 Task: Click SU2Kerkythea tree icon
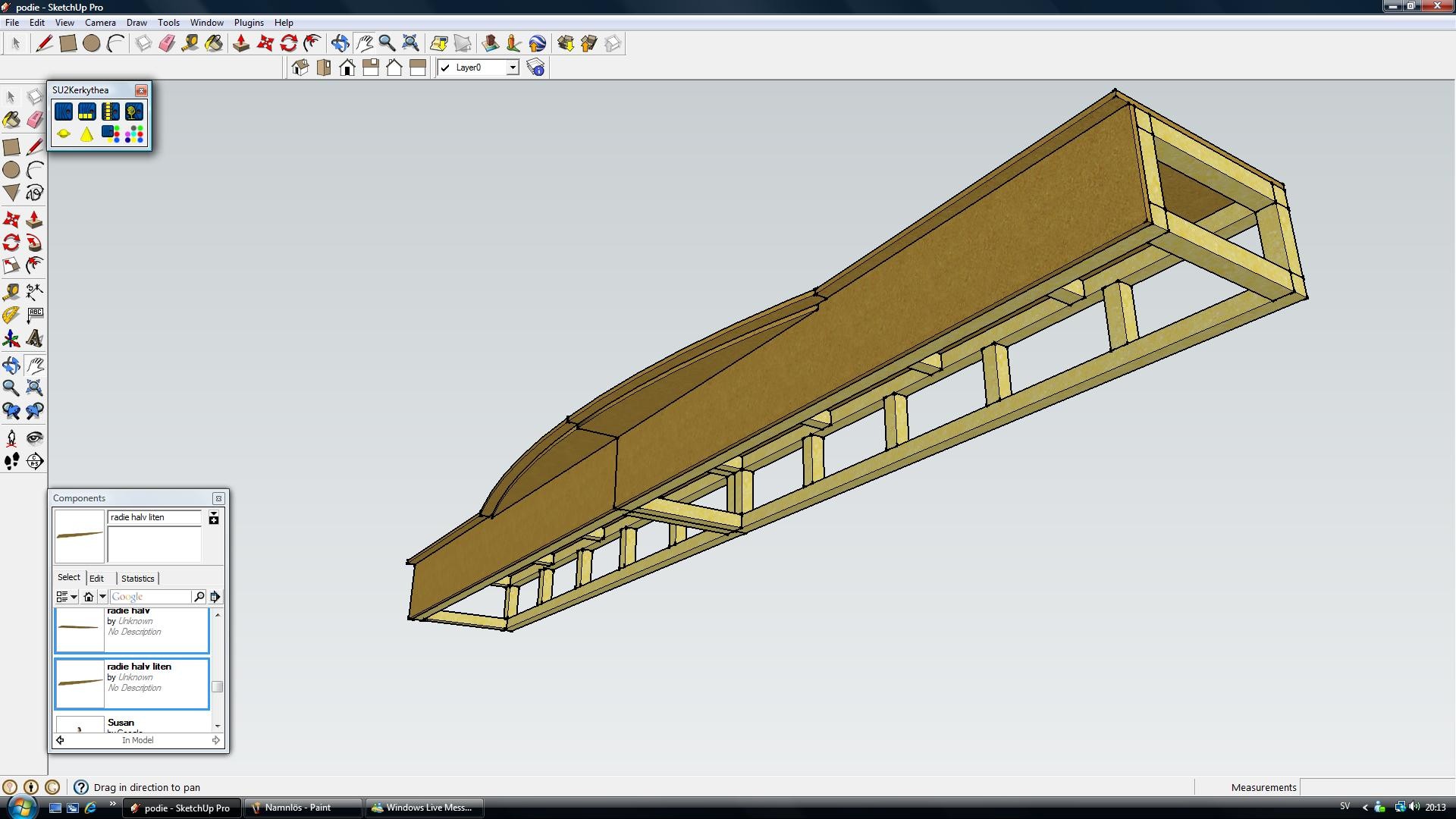134,111
